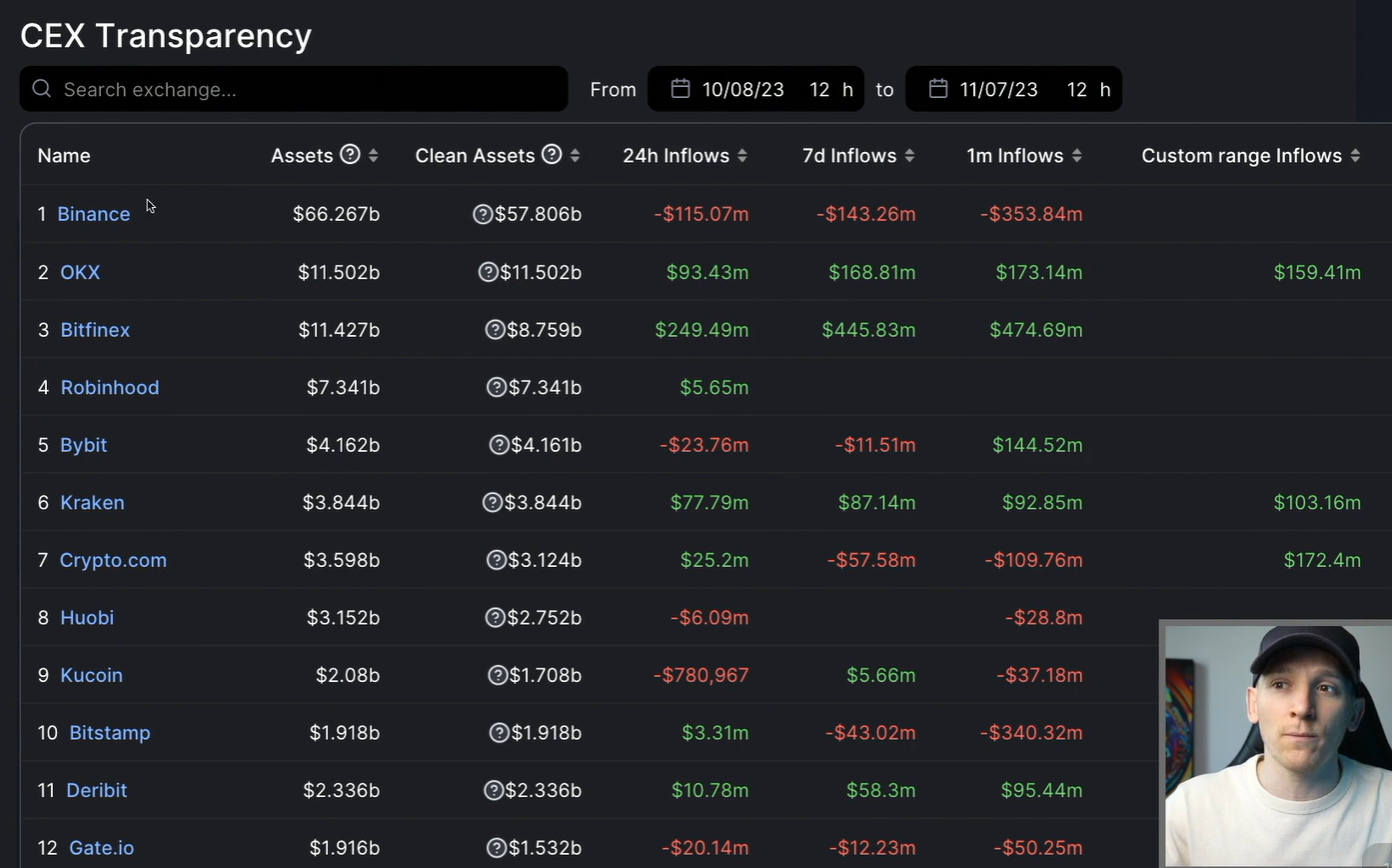1392x868 pixels.
Task: Sort table by Clean Assets column arrows
Action: (x=575, y=155)
